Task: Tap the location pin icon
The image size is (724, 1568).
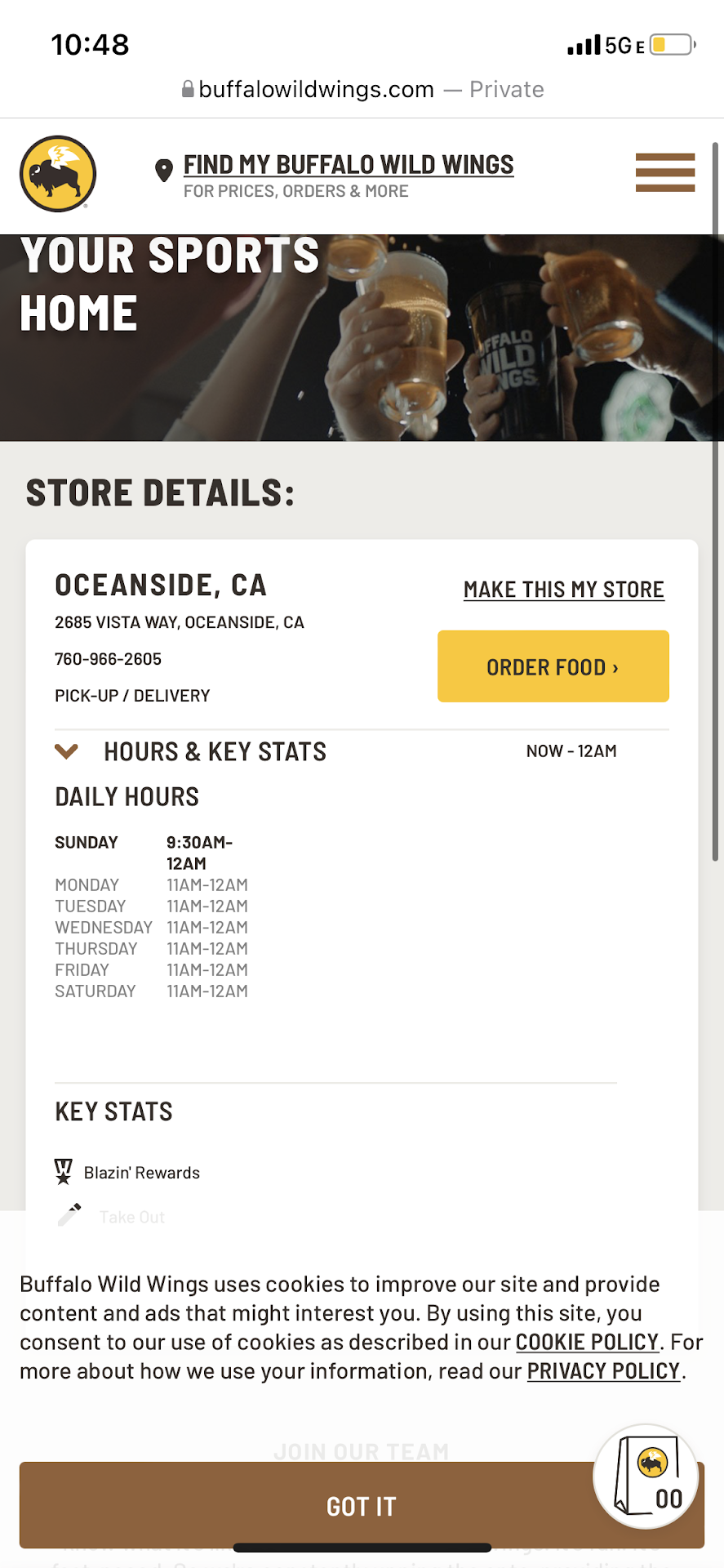Action: point(164,171)
